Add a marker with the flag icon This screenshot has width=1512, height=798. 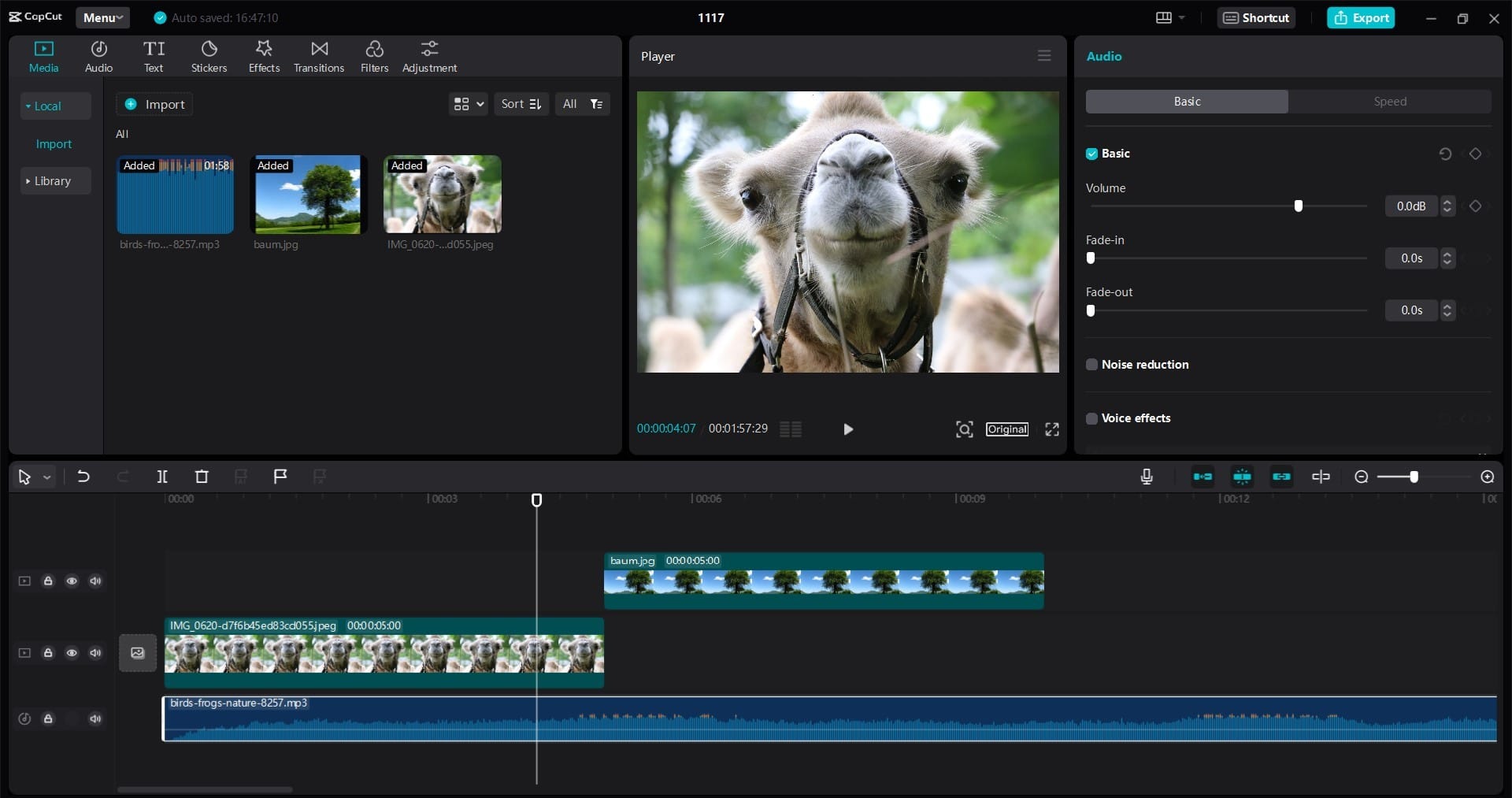coord(280,477)
